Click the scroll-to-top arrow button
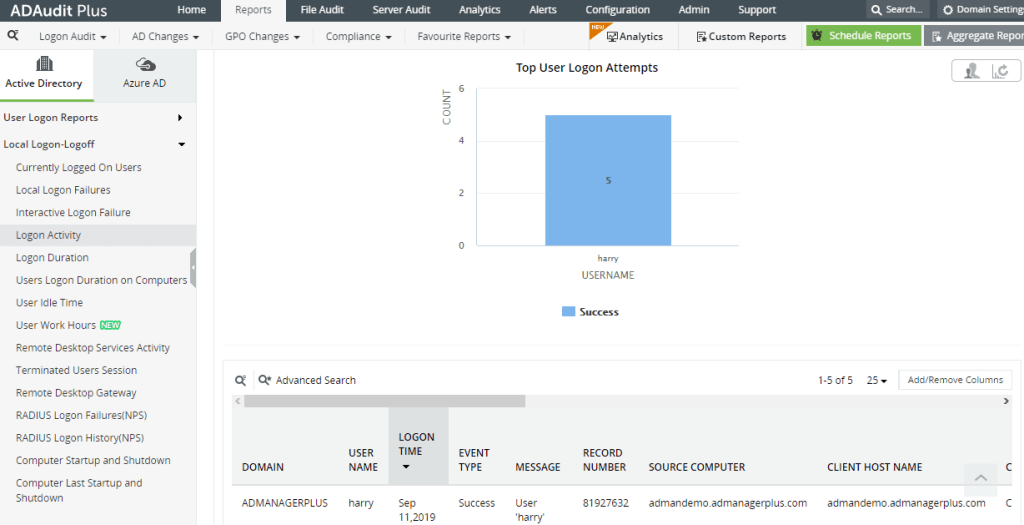Image resolution: width=1024 pixels, height=525 pixels. point(980,478)
